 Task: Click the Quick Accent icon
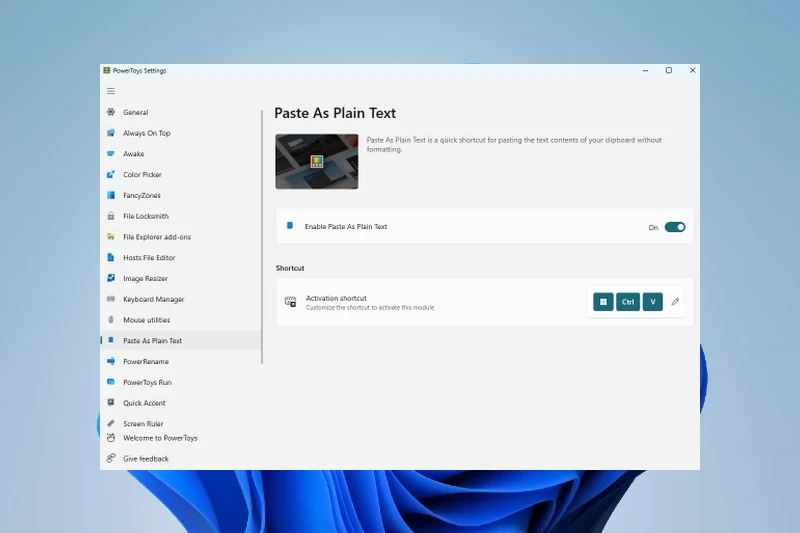(x=111, y=402)
